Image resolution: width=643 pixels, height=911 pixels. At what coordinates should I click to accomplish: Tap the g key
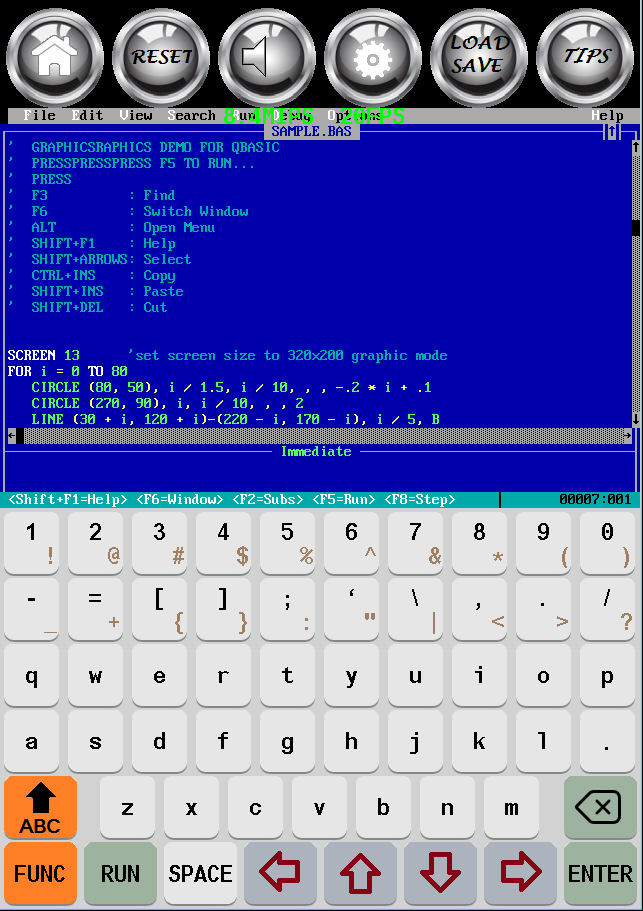[x=287, y=741]
